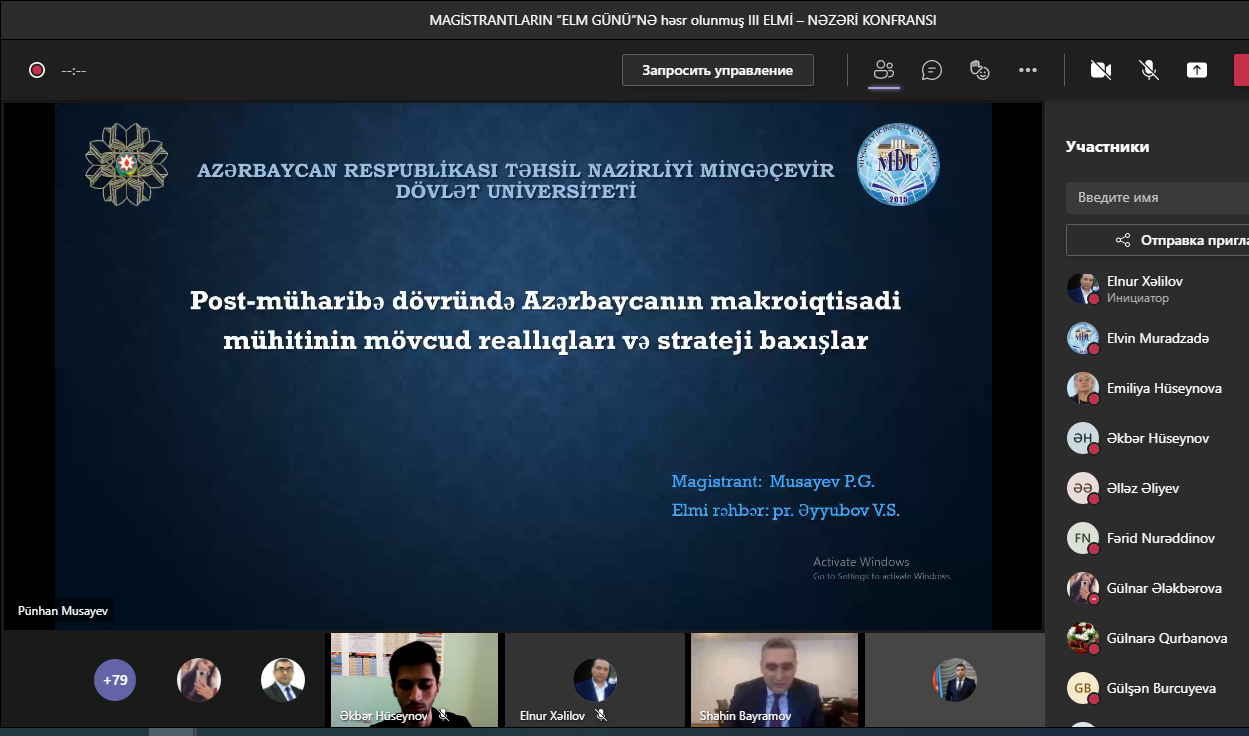Select Shahin Bayramov's video tile
The height and width of the screenshot is (736, 1249).
click(x=774, y=680)
